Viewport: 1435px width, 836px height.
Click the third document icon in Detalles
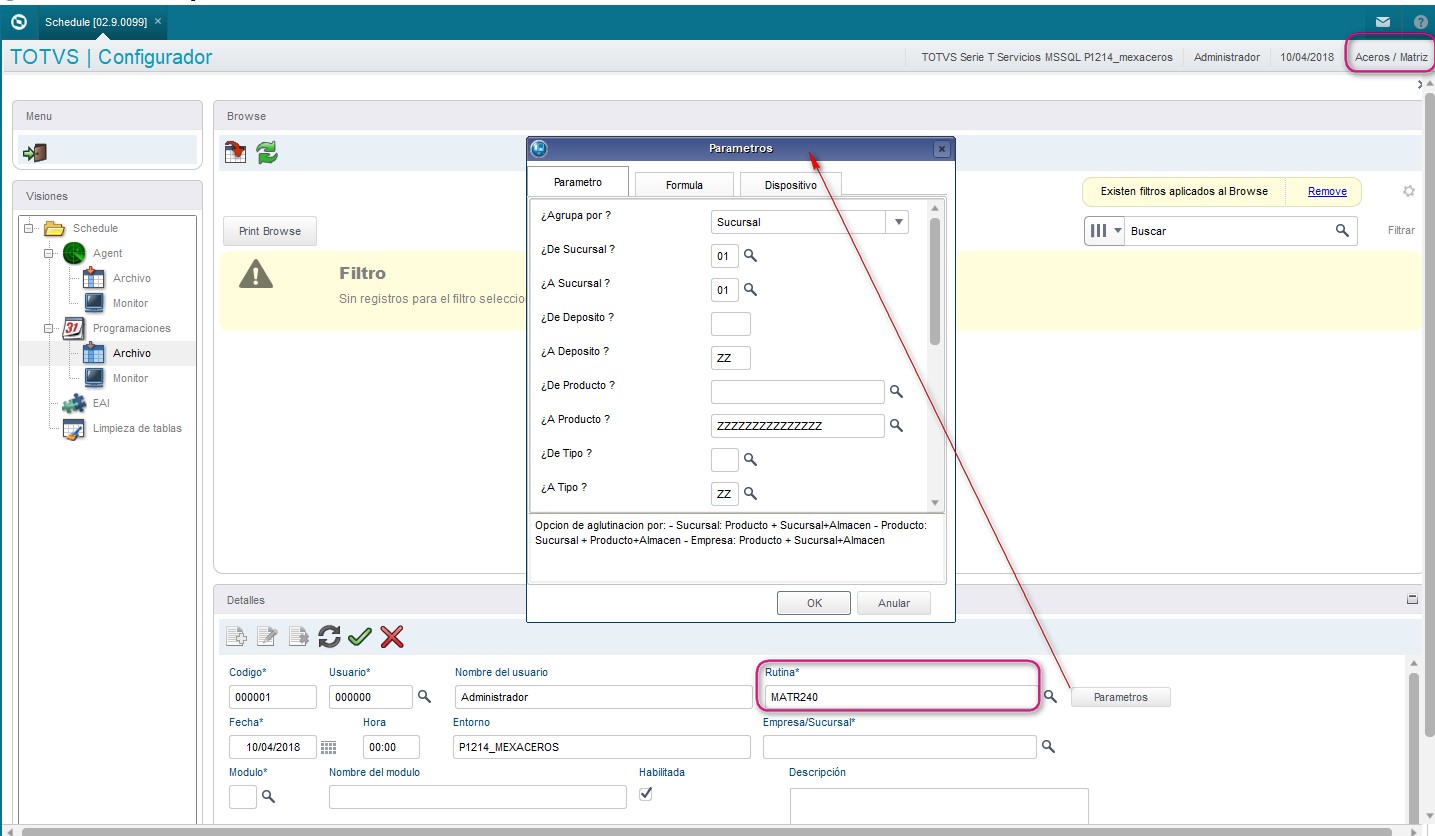298,636
